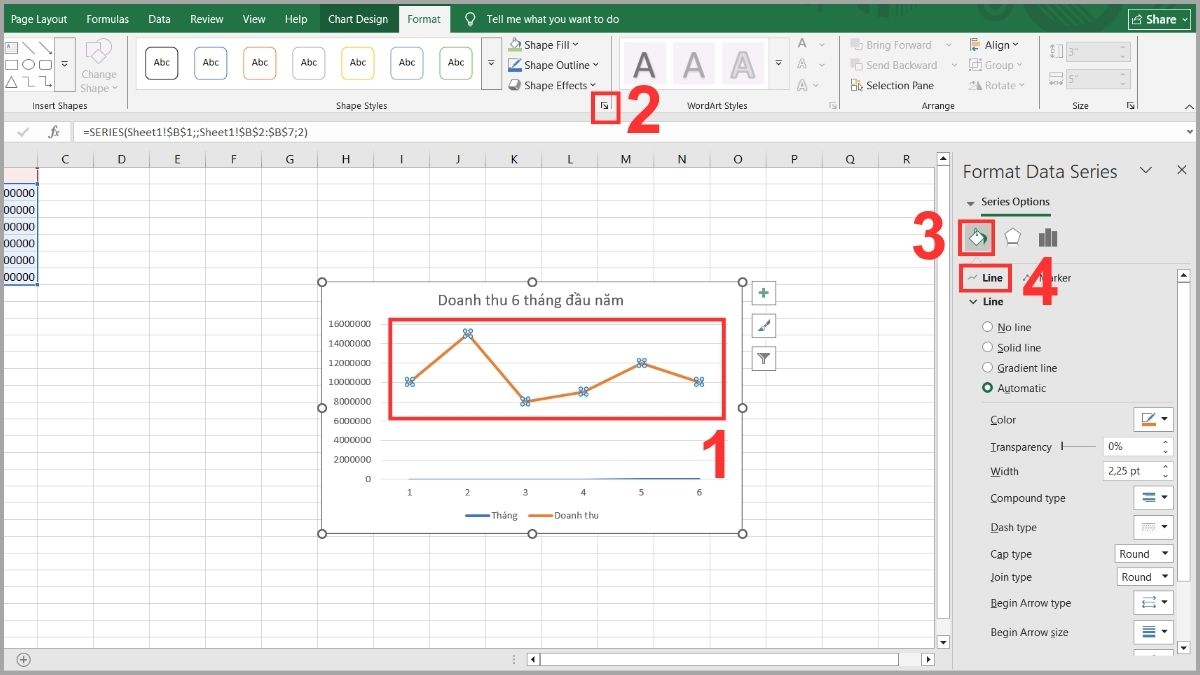Select the arrow line shape

click(45, 47)
